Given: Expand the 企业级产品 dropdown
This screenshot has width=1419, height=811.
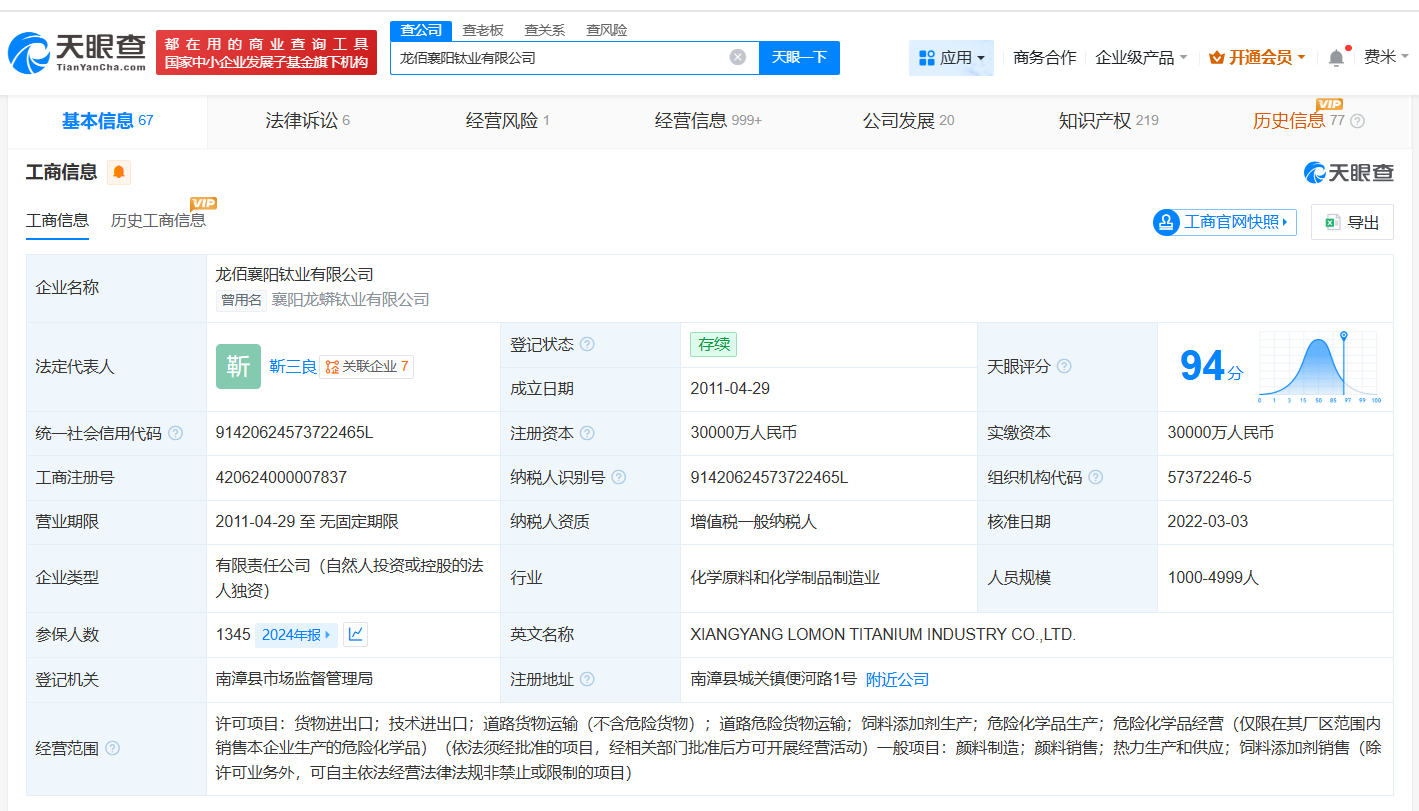Looking at the screenshot, I should pyautogui.click(x=1141, y=58).
